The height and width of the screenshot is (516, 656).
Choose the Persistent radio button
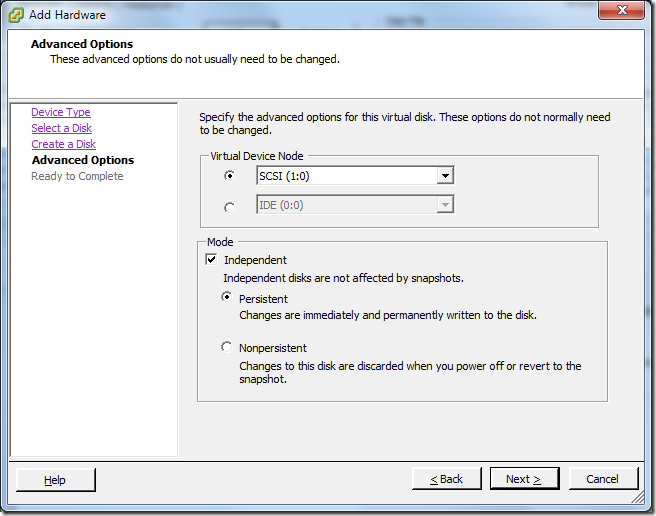click(x=226, y=297)
